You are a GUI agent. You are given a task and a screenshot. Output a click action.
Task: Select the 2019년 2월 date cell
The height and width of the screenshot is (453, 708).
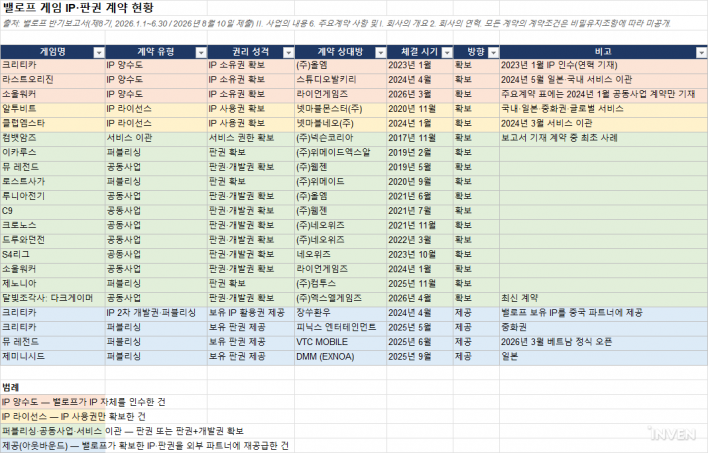pos(420,153)
